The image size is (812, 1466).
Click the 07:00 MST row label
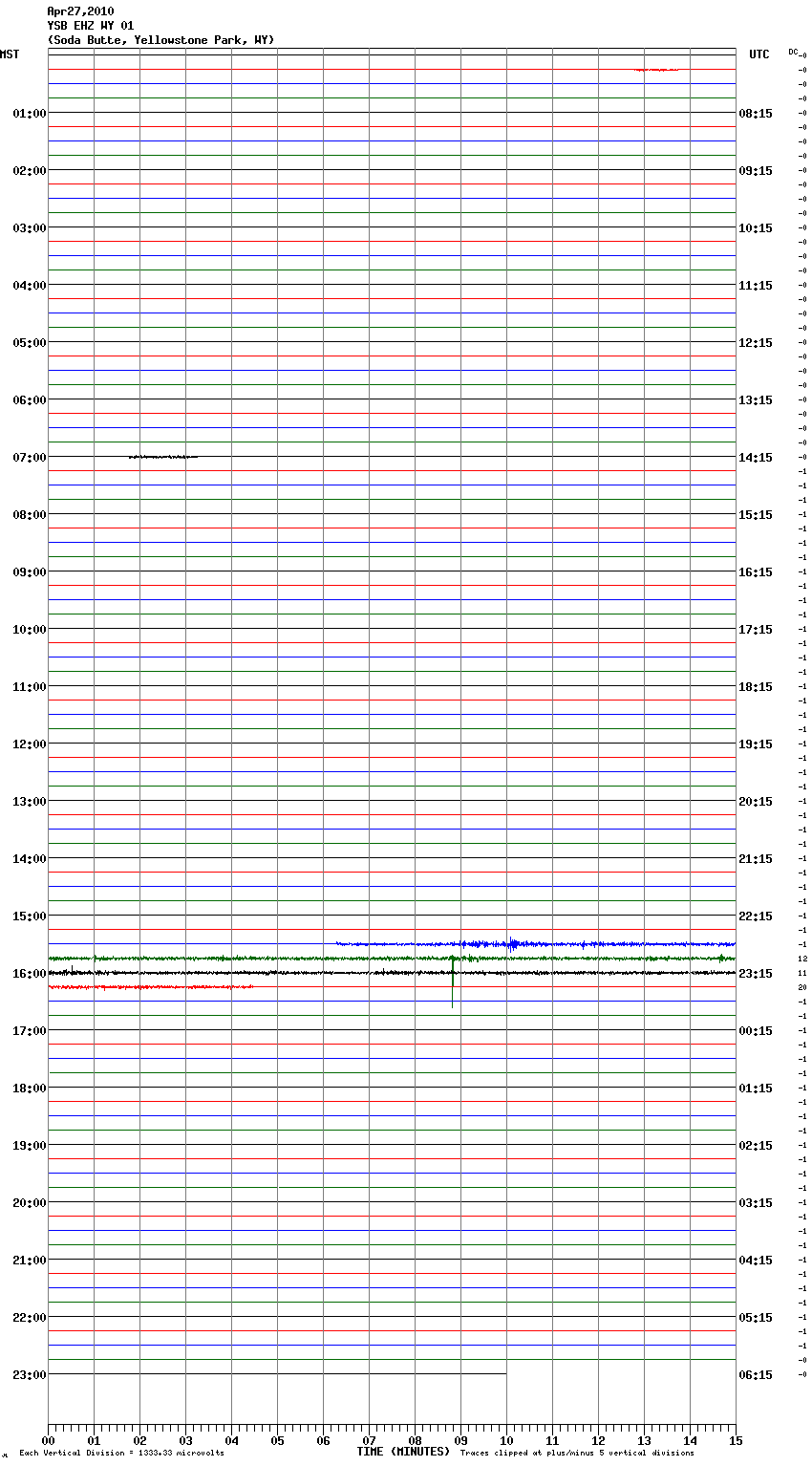point(30,458)
